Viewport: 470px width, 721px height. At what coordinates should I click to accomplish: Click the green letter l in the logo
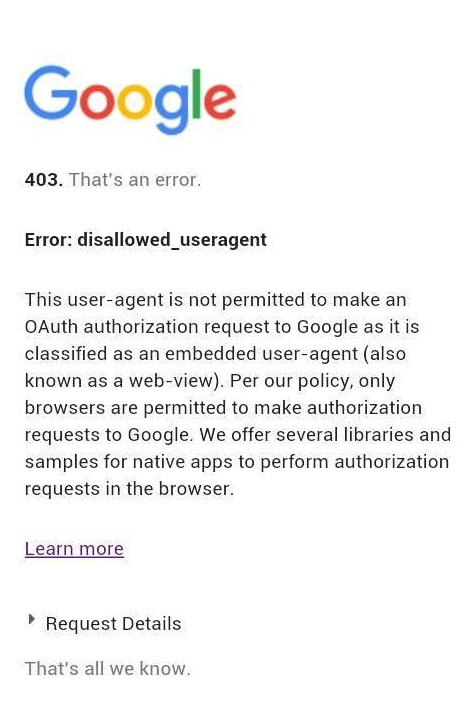pos(196,93)
